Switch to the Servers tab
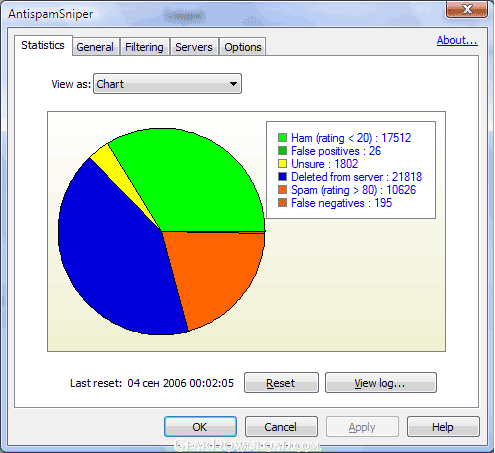The width and height of the screenshot is (495, 453). pyautogui.click(x=194, y=47)
